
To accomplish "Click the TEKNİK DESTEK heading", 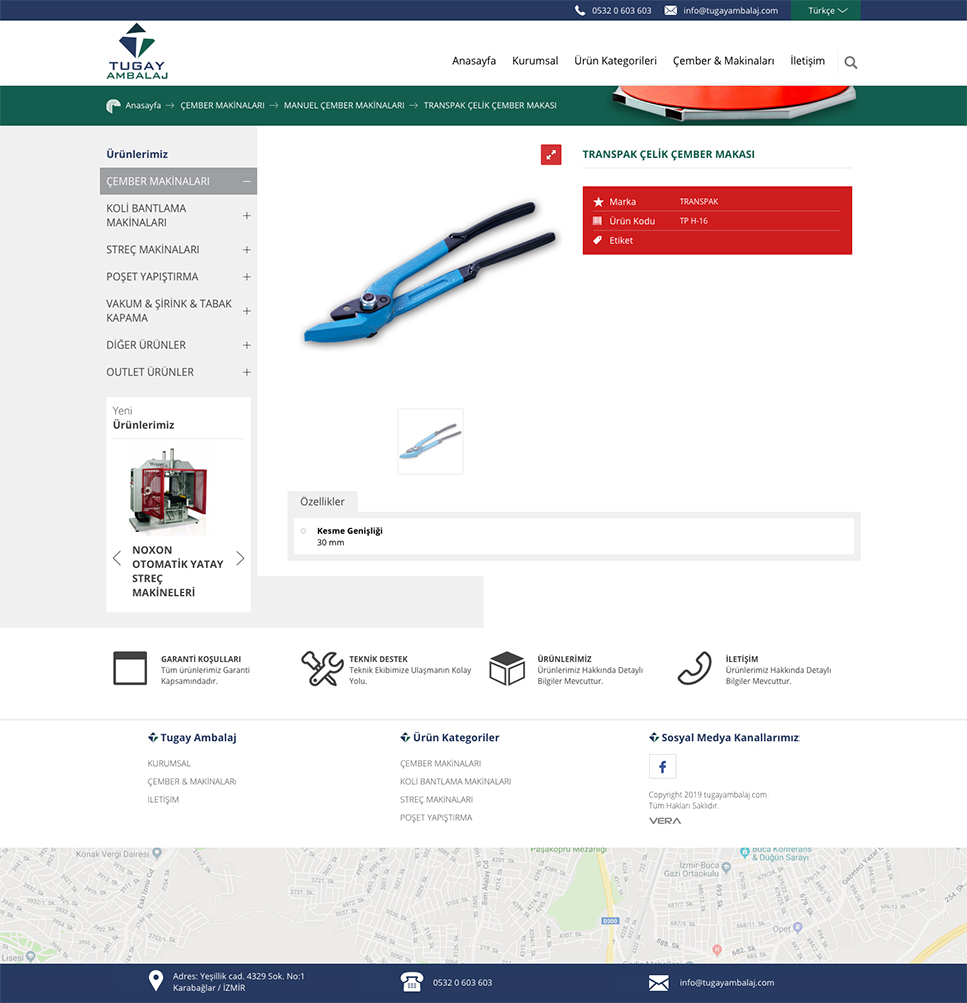I will pyautogui.click(x=379, y=659).
